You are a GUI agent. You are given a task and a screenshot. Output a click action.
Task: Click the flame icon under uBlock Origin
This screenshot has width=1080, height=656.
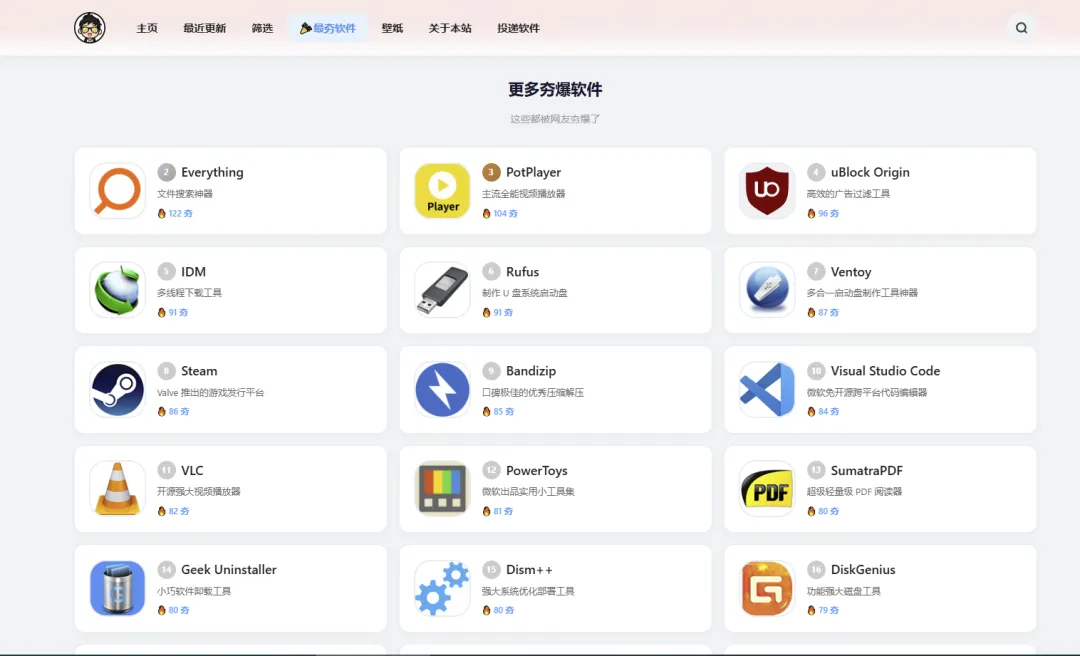click(x=811, y=214)
